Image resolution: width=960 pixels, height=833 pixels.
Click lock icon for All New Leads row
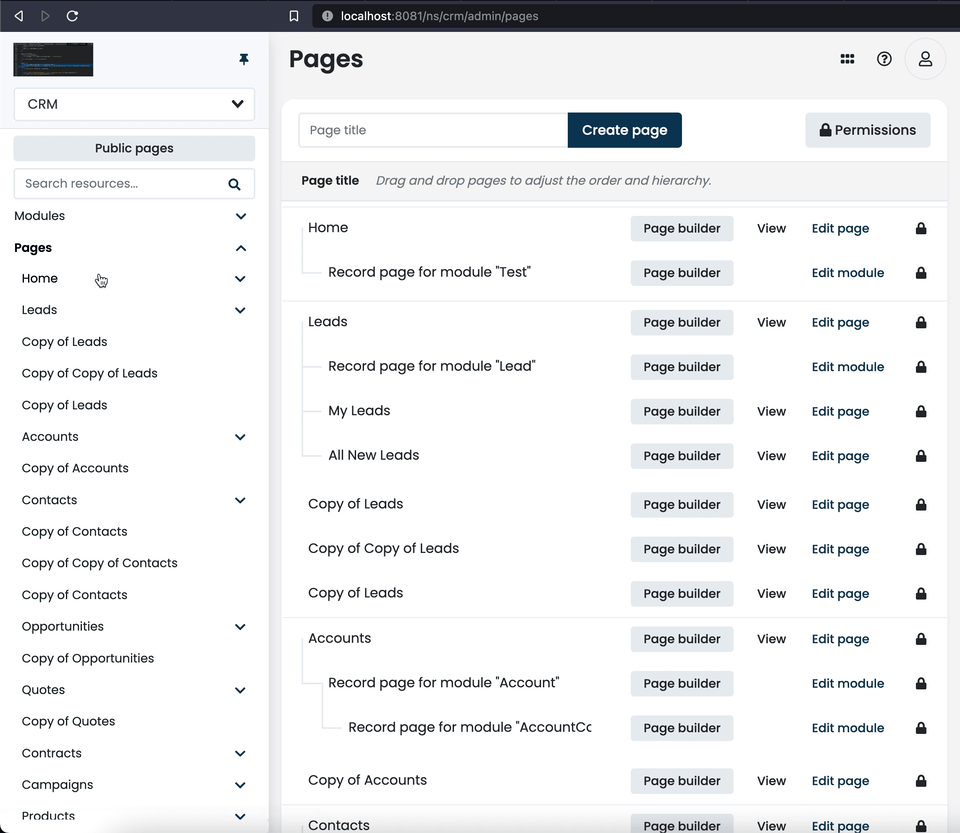(921, 456)
